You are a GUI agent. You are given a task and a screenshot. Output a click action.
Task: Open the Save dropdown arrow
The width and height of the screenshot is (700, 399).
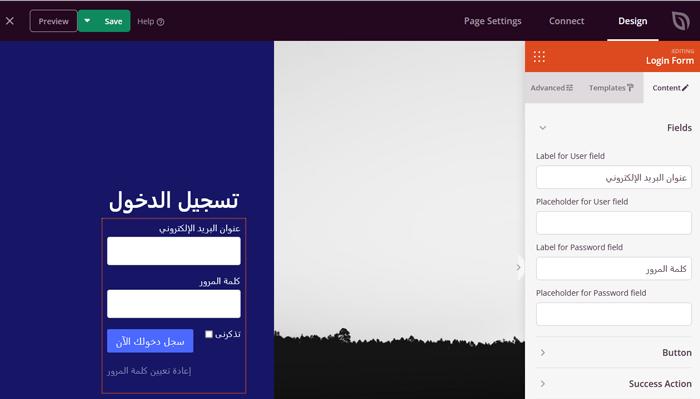(87, 21)
